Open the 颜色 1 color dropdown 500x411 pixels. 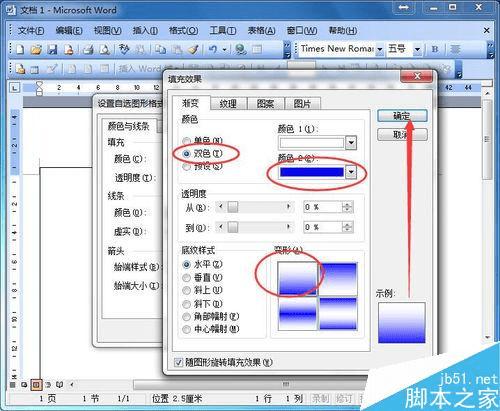pyautogui.click(x=351, y=143)
